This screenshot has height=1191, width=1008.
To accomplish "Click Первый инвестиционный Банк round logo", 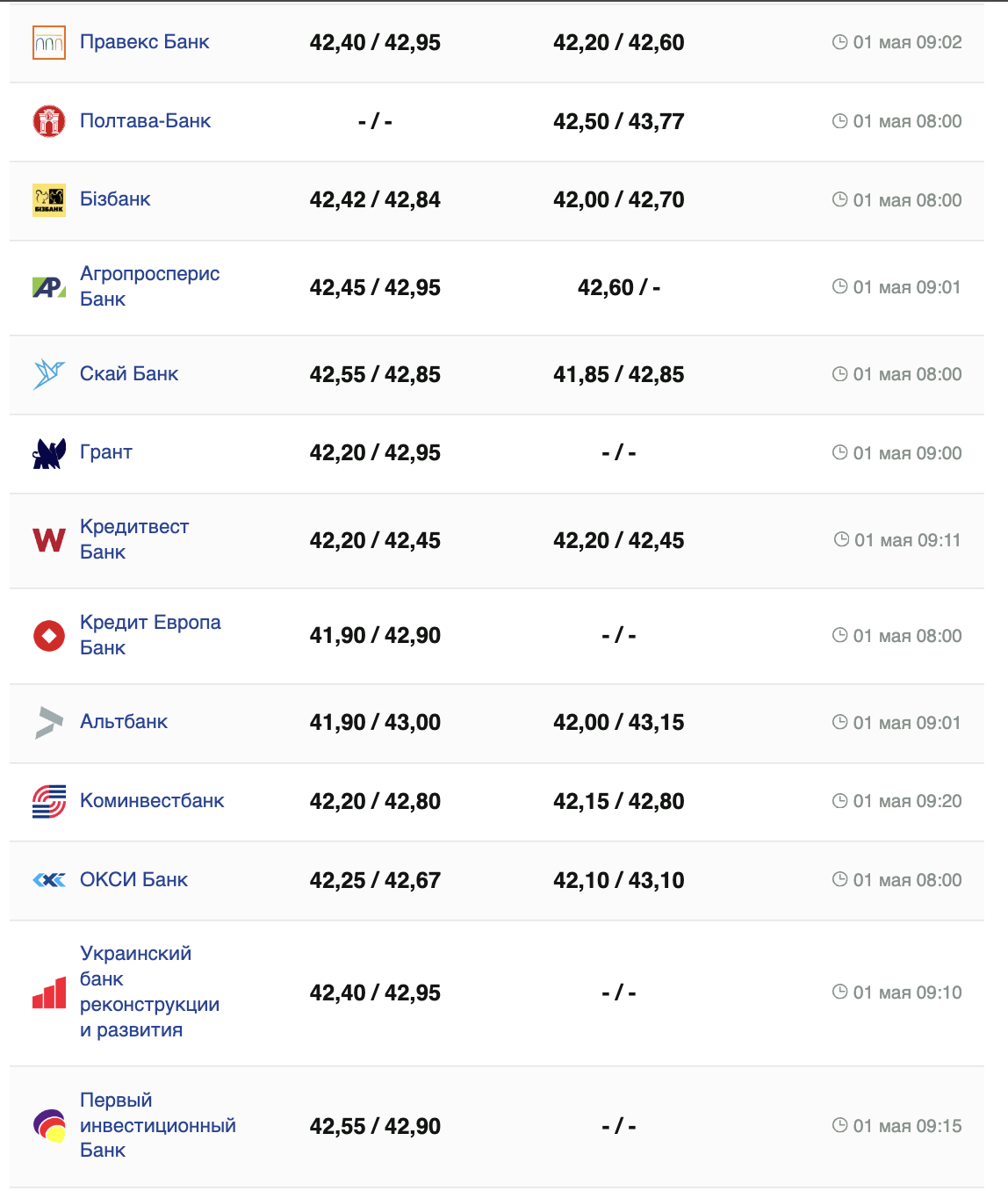I will pyautogui.click(x=49, y=1126).
